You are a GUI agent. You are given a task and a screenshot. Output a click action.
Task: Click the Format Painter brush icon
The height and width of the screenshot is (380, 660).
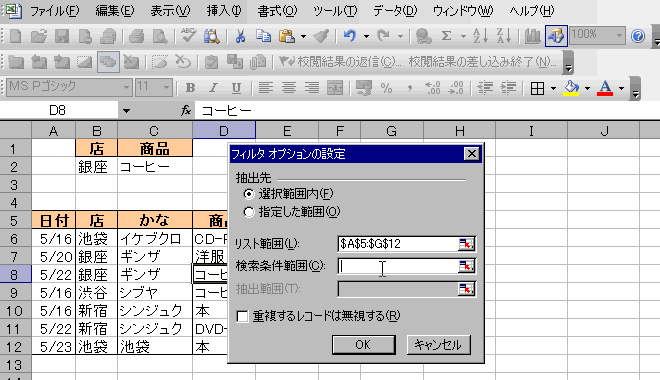tap(321, 36)
